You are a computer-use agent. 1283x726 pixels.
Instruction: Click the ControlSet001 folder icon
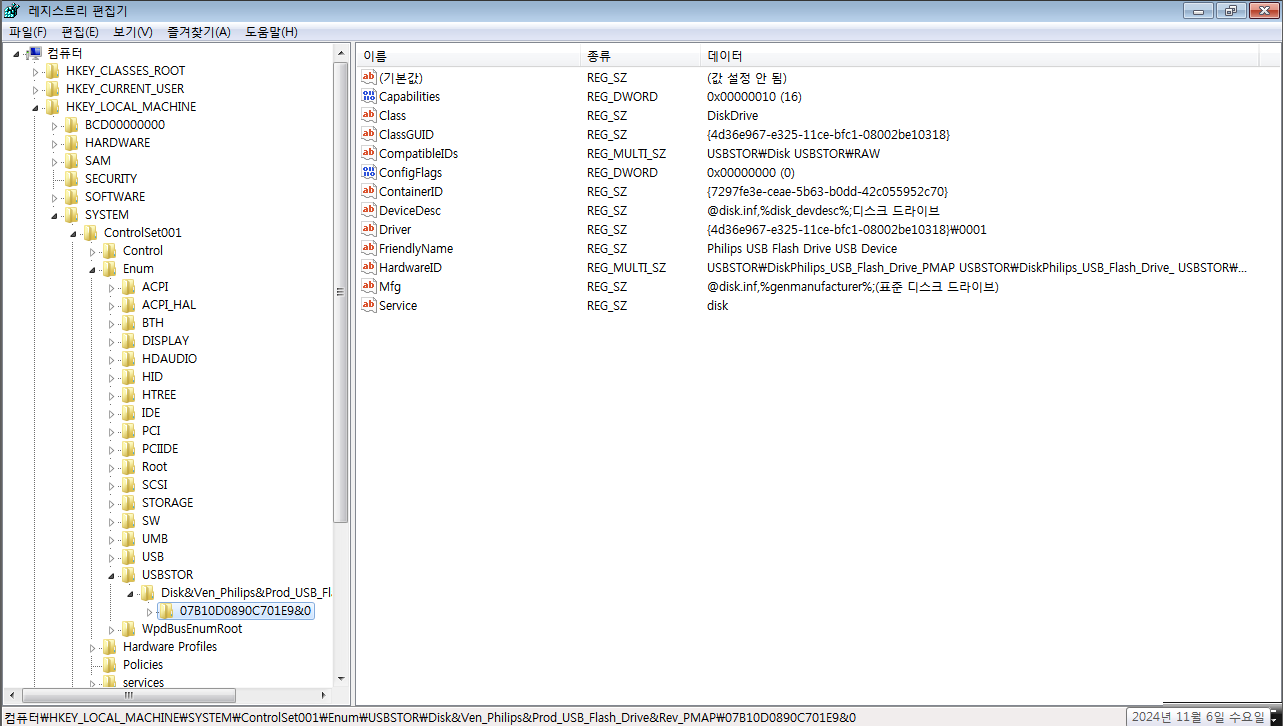pyautogui.click(x=91, y=233)
